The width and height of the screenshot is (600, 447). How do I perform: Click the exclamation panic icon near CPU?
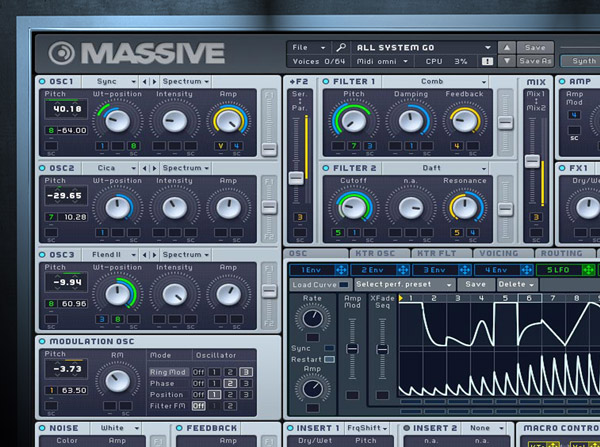click(487, 61)
